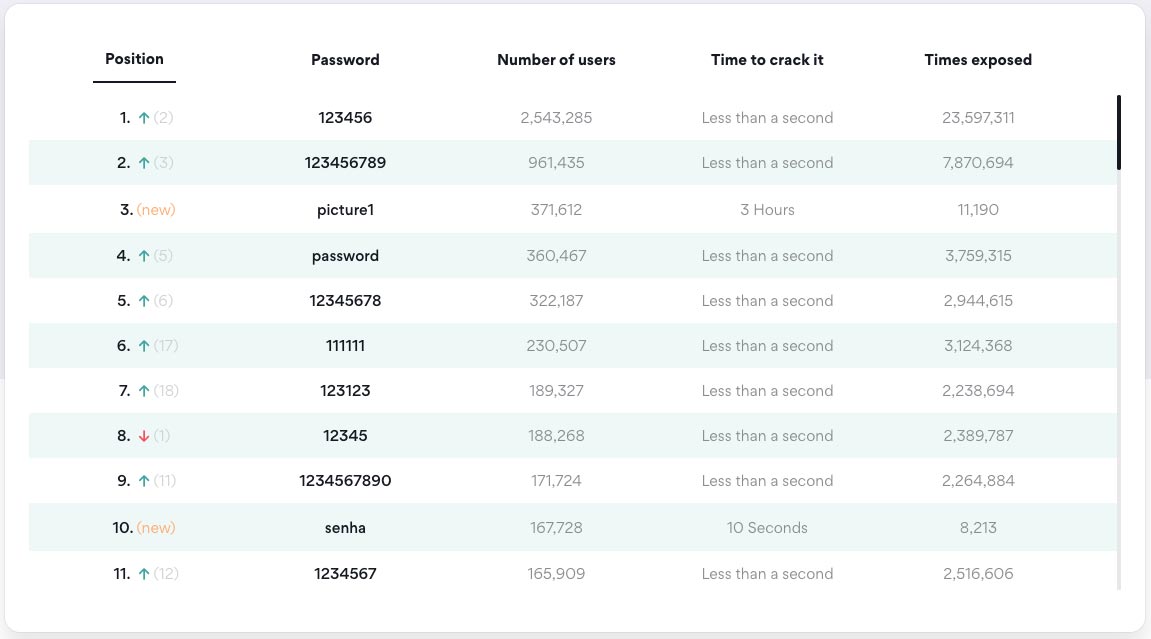This screenshot has height=639, width=1151.
Task: Click the orange (new) label beside senha
Action: tap(156, 527)
